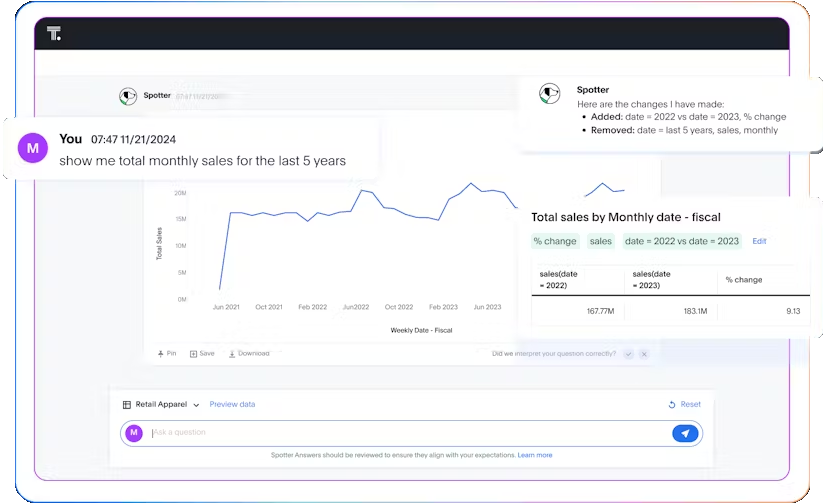Screen dimensions: 826x503
Task: Click the '% change' filter chip
Action: 555,241
